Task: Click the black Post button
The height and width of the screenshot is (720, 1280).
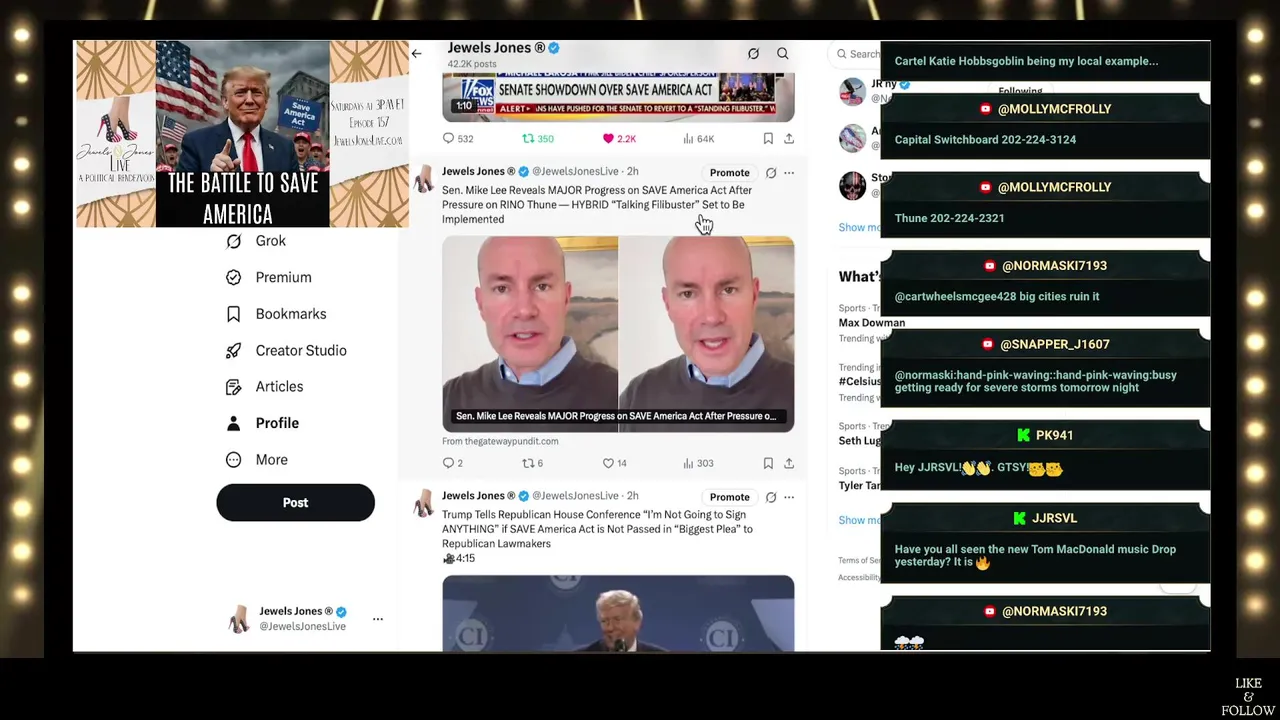Action: pos(295,503)
